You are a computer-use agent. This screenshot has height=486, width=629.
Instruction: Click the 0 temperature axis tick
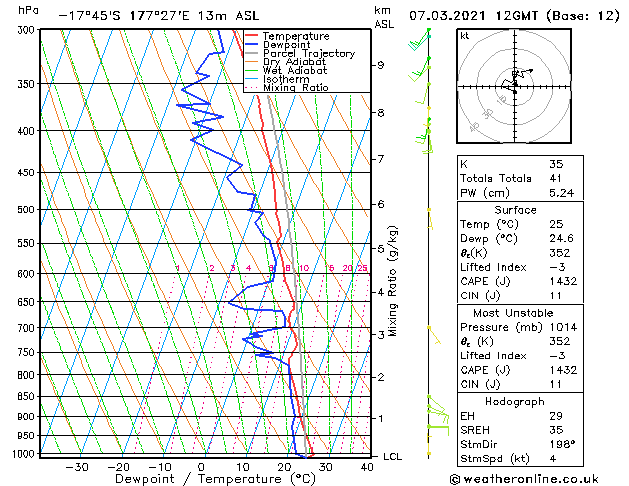coord(201,467)
